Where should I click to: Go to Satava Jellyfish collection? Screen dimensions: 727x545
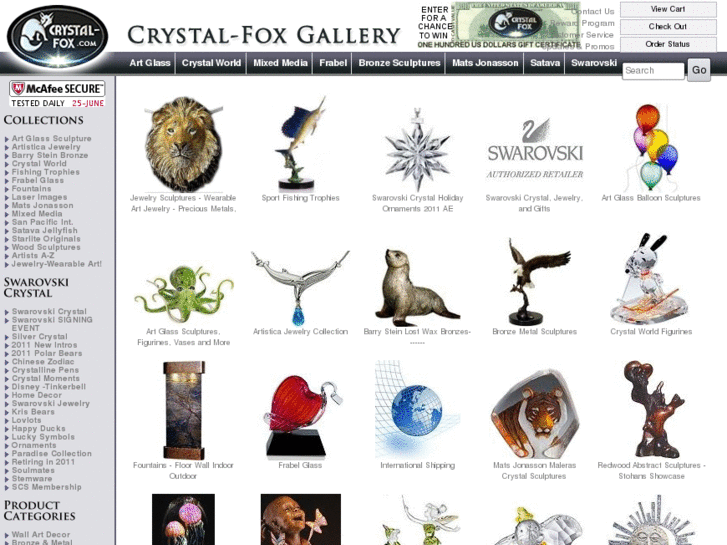click(x=45, y=231)
